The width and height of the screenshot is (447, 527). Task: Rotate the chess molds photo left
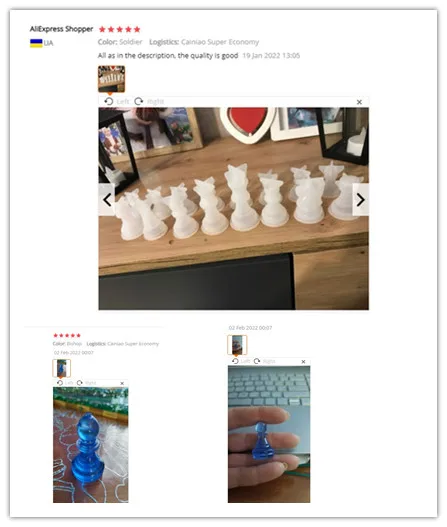click(x=116, y=102)
